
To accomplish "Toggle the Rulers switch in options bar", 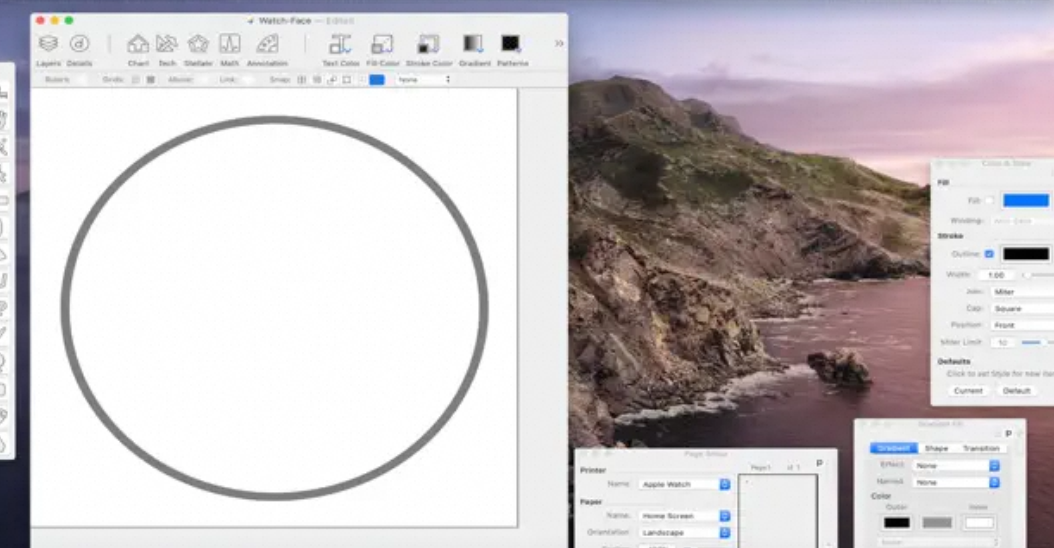I will point(81,79).
